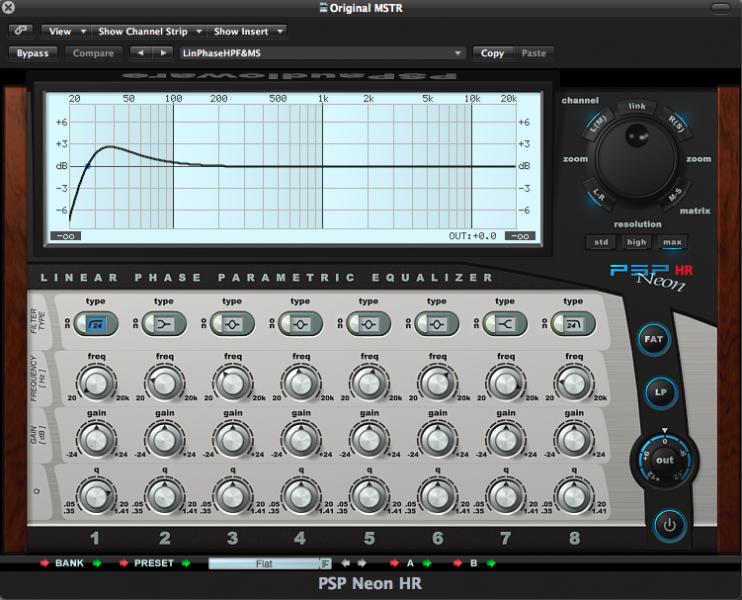This screenshot has height=600, width=742.
Task: Click band 6 peak filter type icon
Action: (x=437, y=324)
